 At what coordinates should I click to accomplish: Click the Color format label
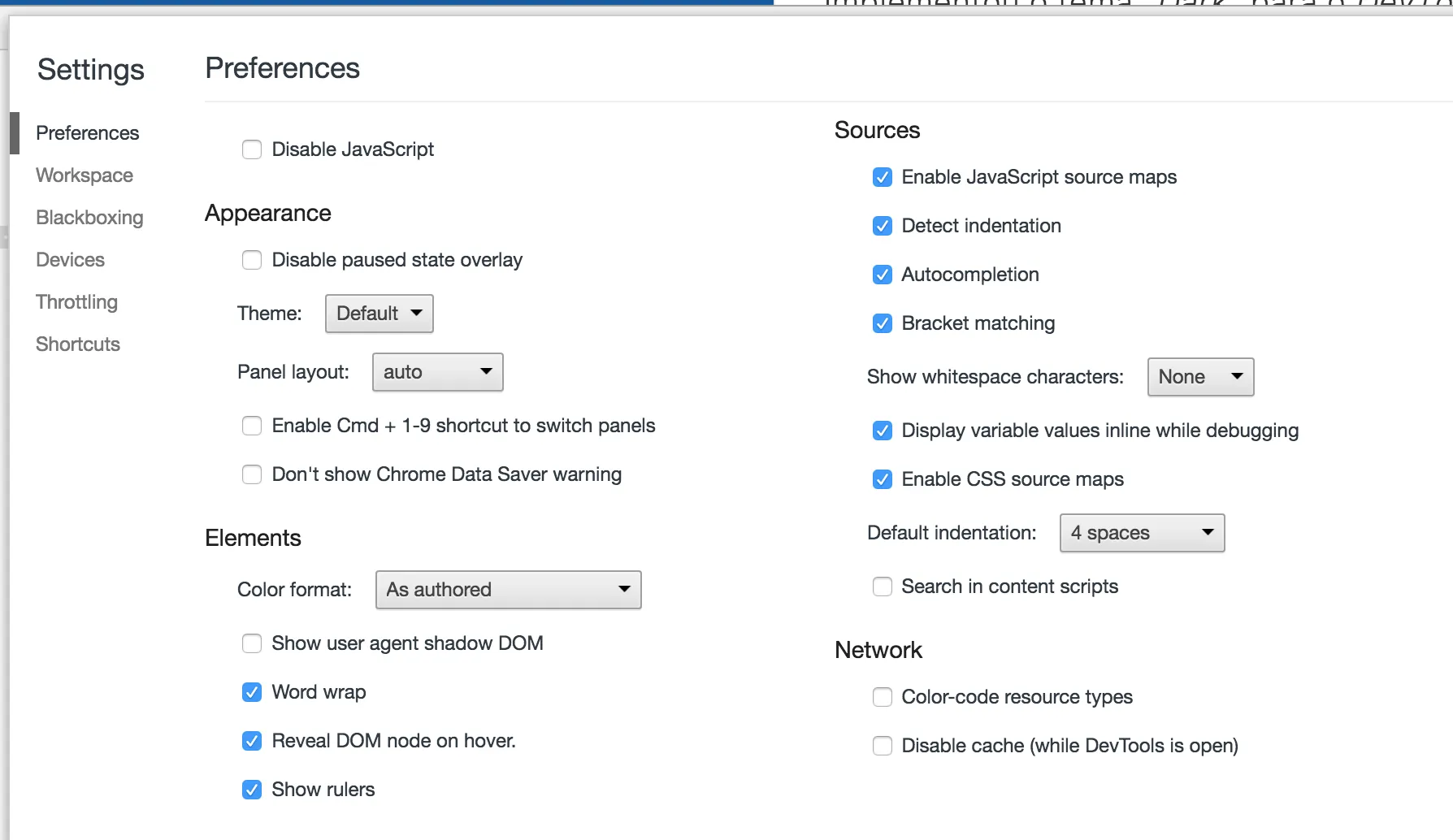tap(294, 590)
